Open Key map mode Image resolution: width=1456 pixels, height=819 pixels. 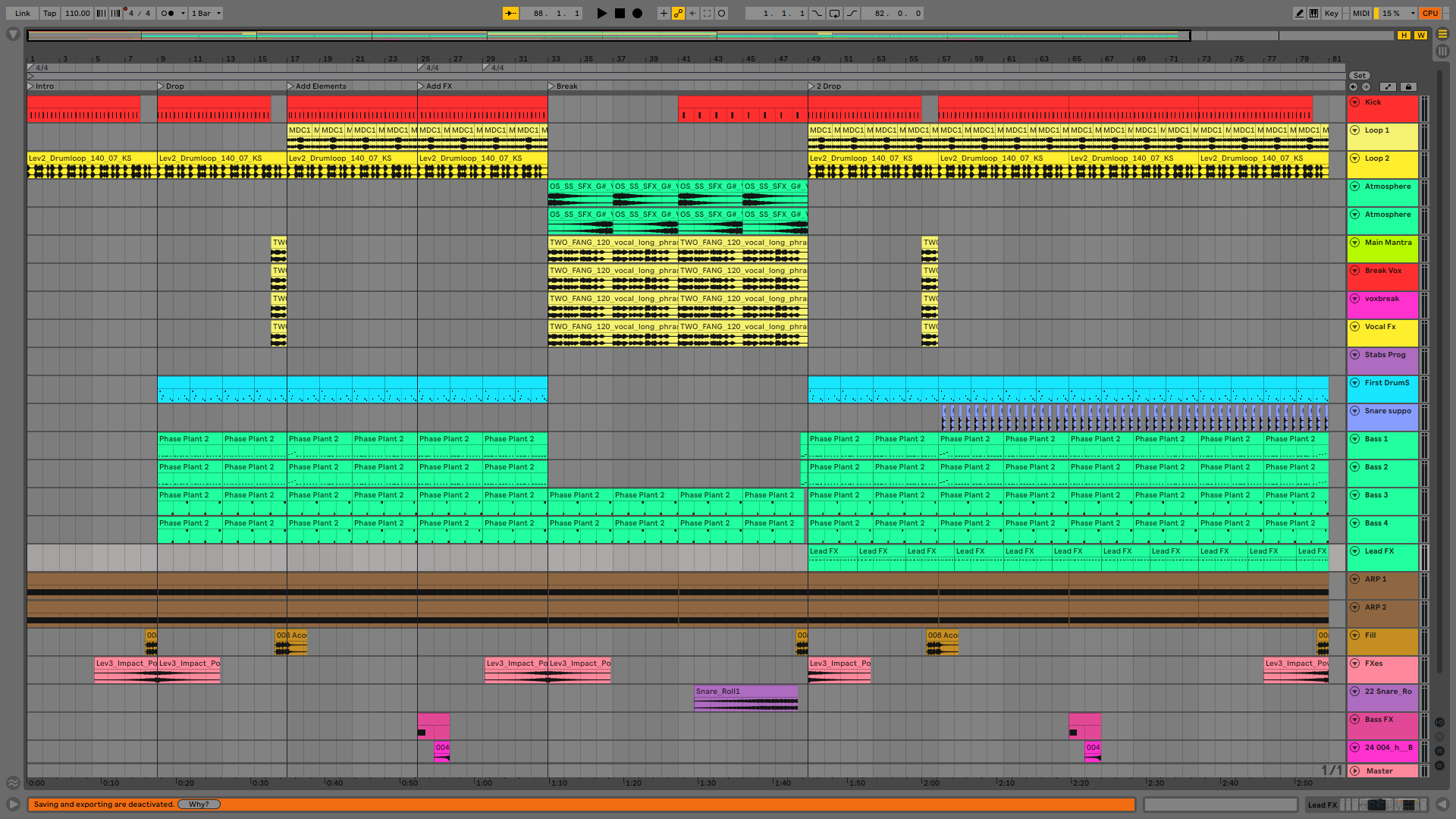tap(1331, 13)
